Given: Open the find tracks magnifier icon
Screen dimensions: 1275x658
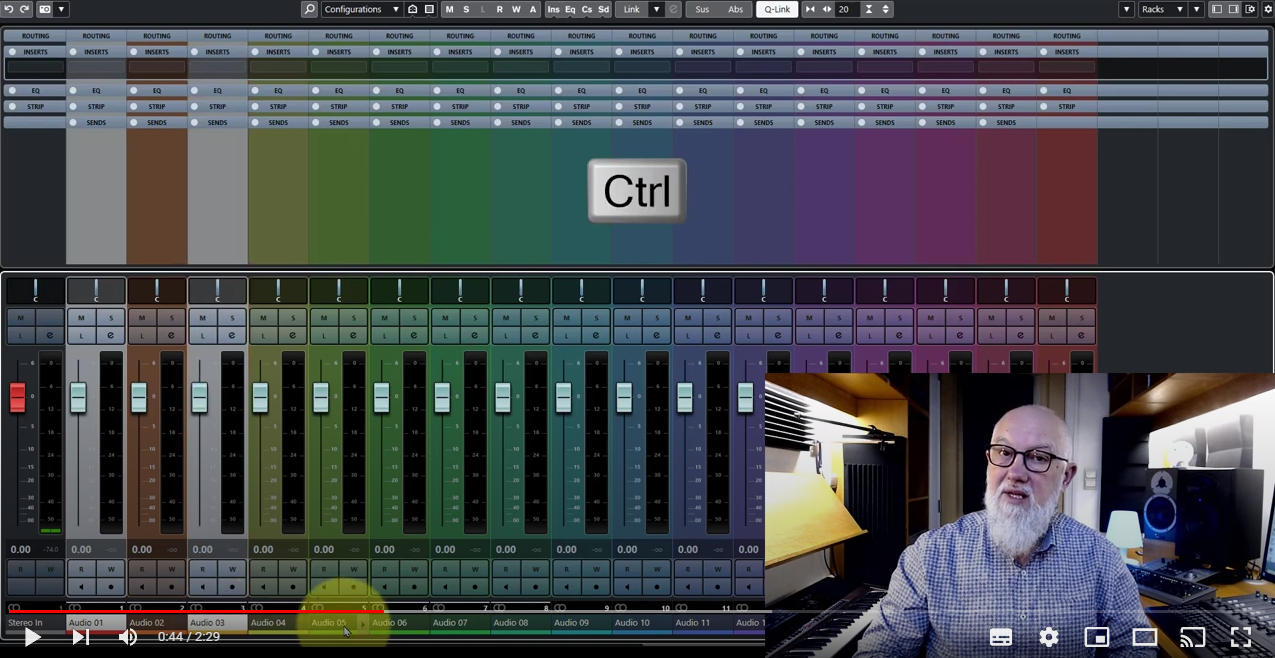Looking at the screenshot, I should [310, 9].
